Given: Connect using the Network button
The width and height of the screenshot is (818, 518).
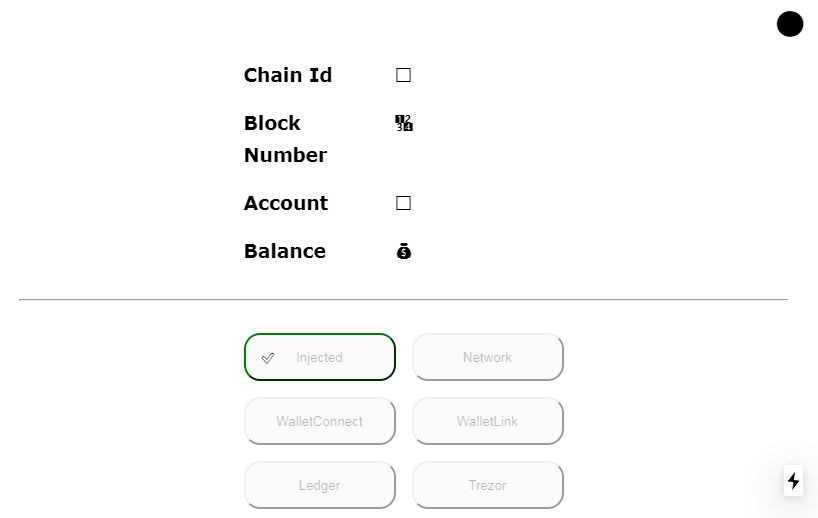Looking at the screenshot, I should 488,357.
